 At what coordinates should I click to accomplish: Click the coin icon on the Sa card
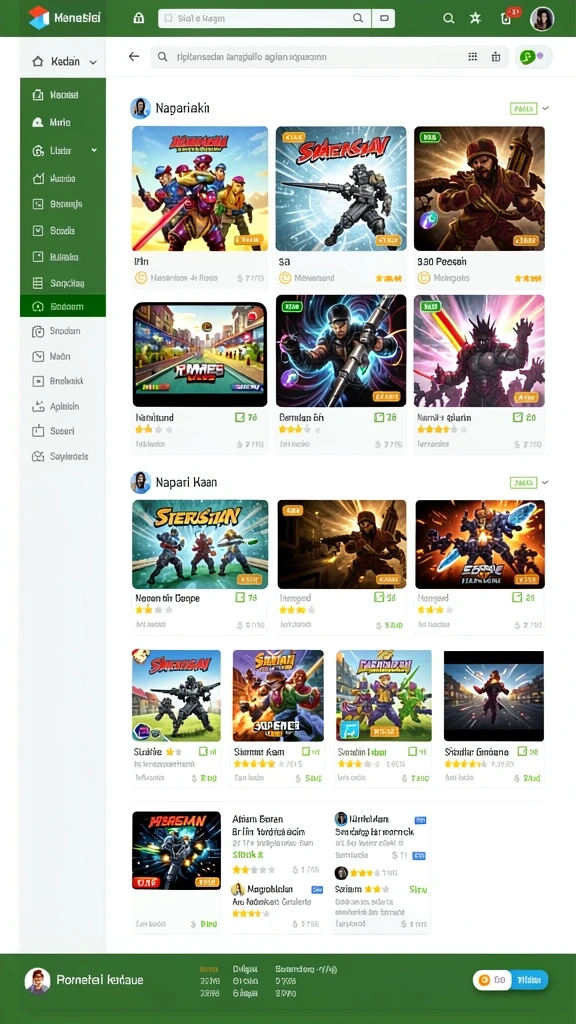click(x=285, y=278)
